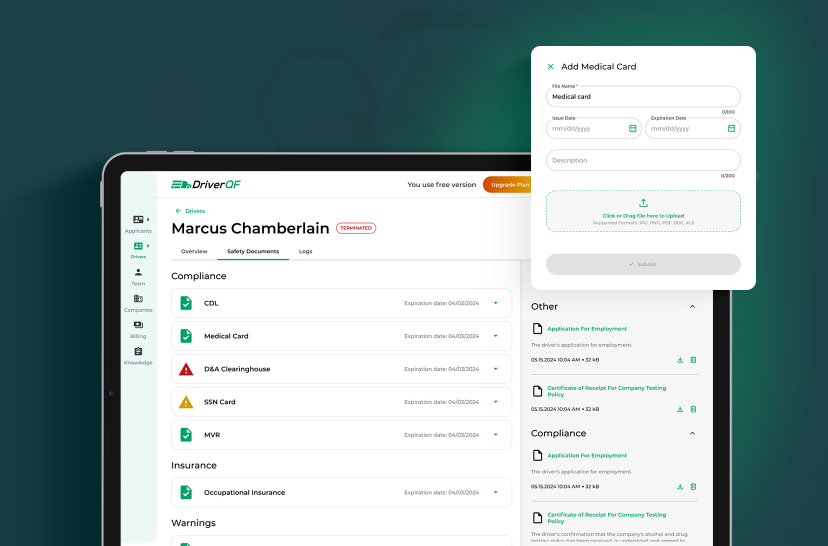Download first Application For Employment file
The image size is (828, 546).
pyautogui.click(x=680, y=360)
